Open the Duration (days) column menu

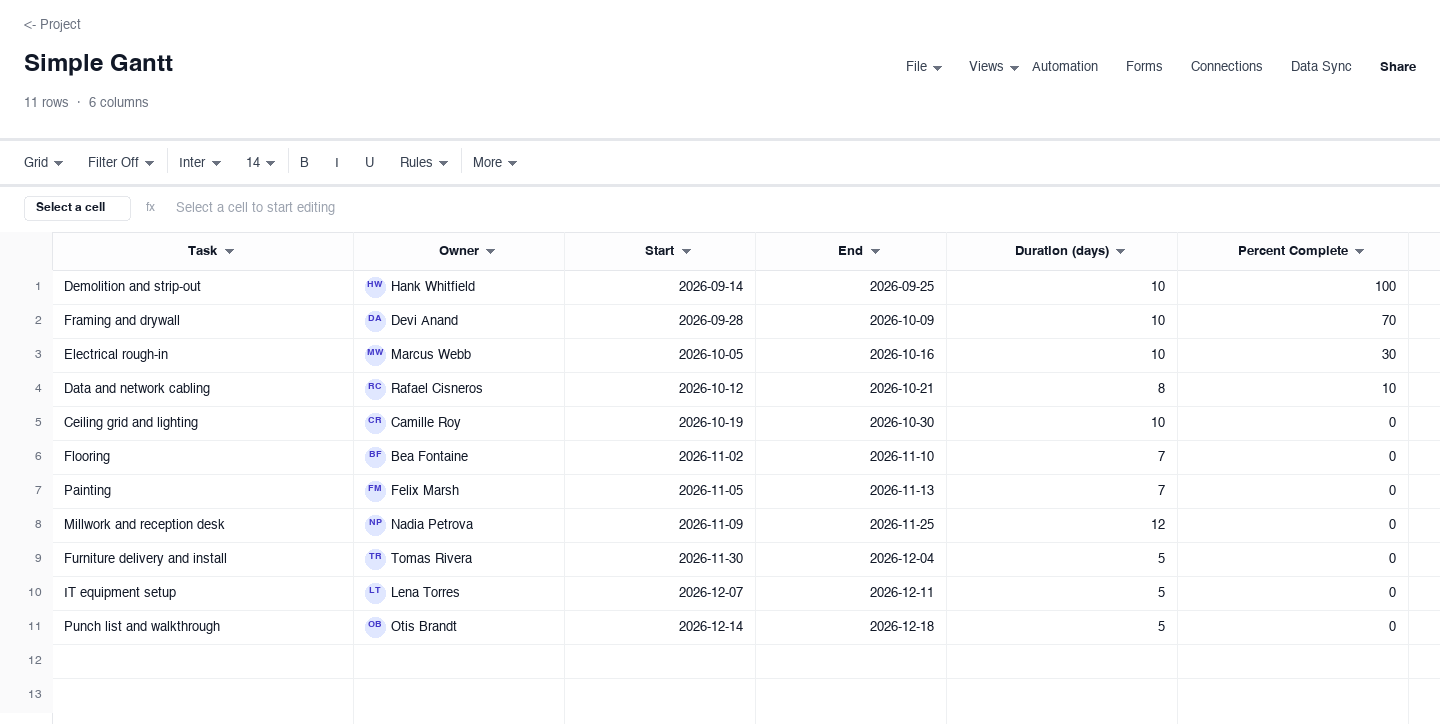pos(1120,251)
